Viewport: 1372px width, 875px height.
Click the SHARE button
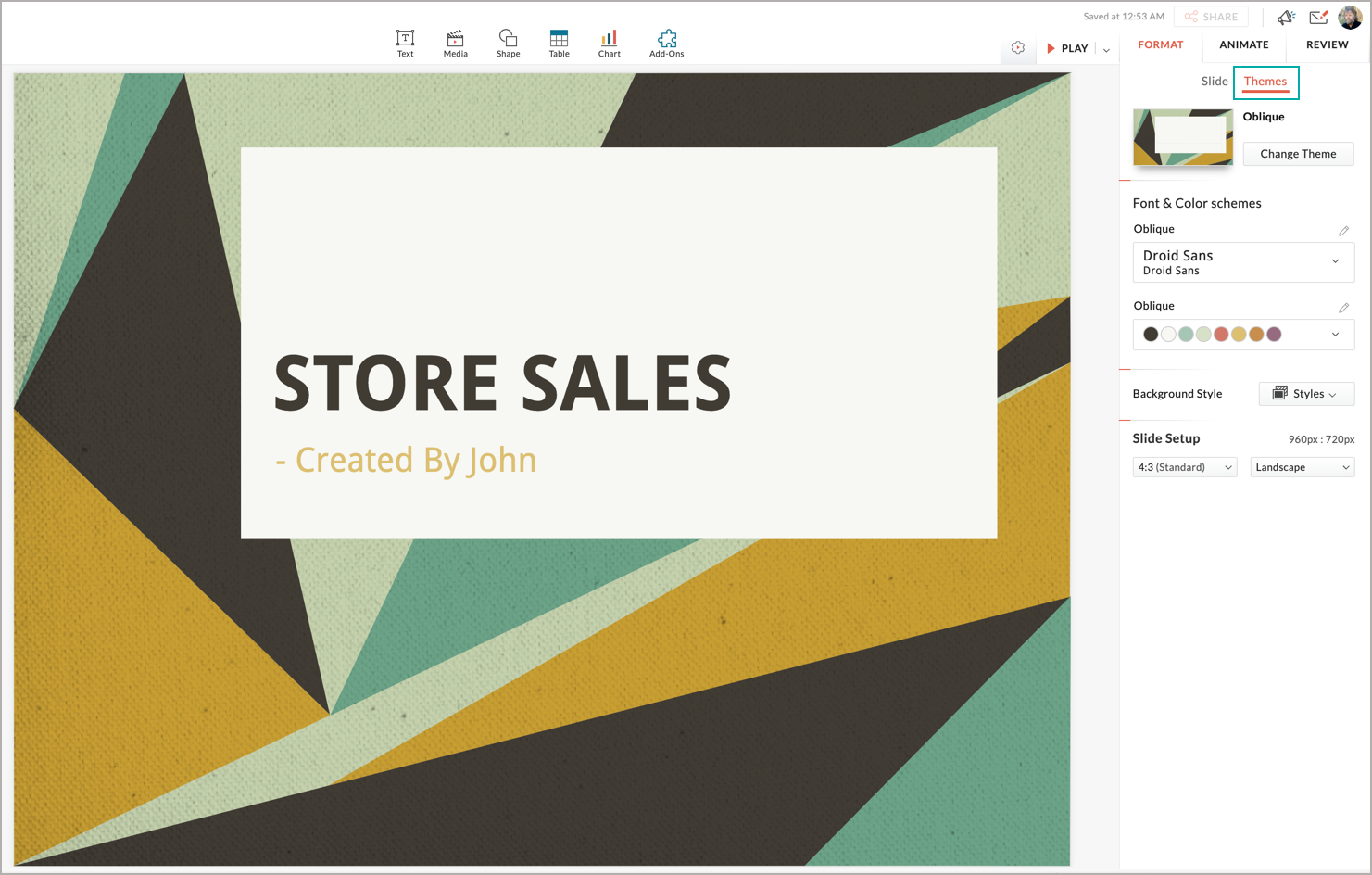click(1211, 17)
